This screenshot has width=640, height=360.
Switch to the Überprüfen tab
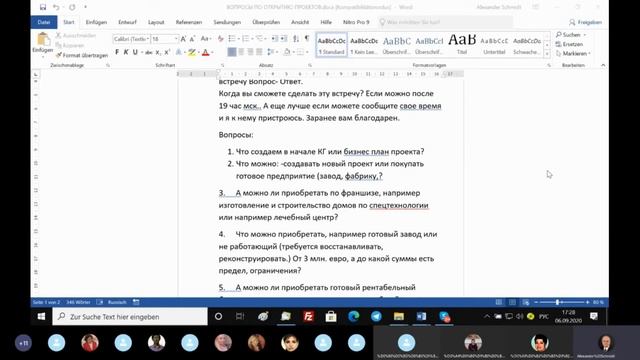click(266, 22)
